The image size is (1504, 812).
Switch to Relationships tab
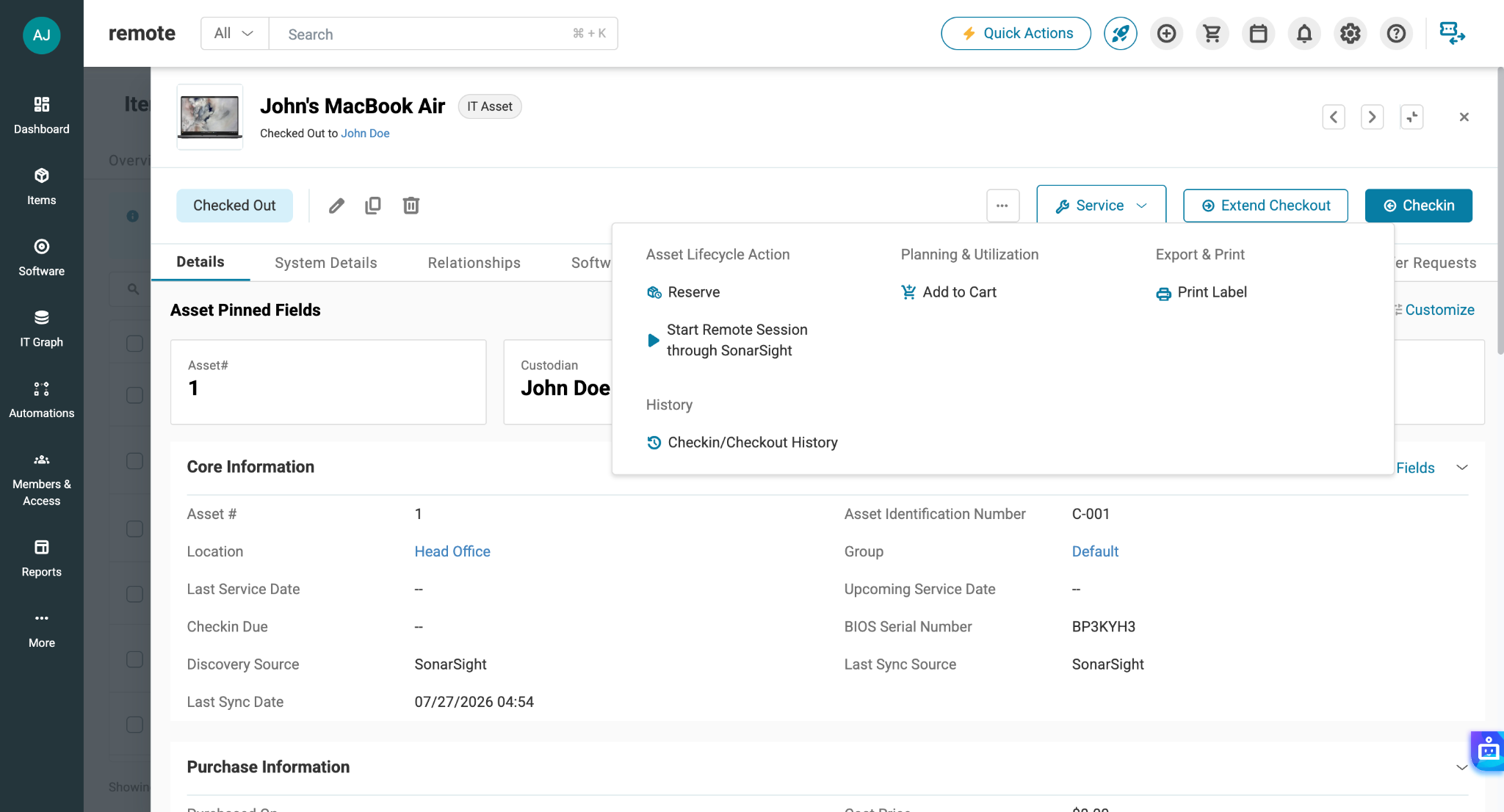[474, 263]
